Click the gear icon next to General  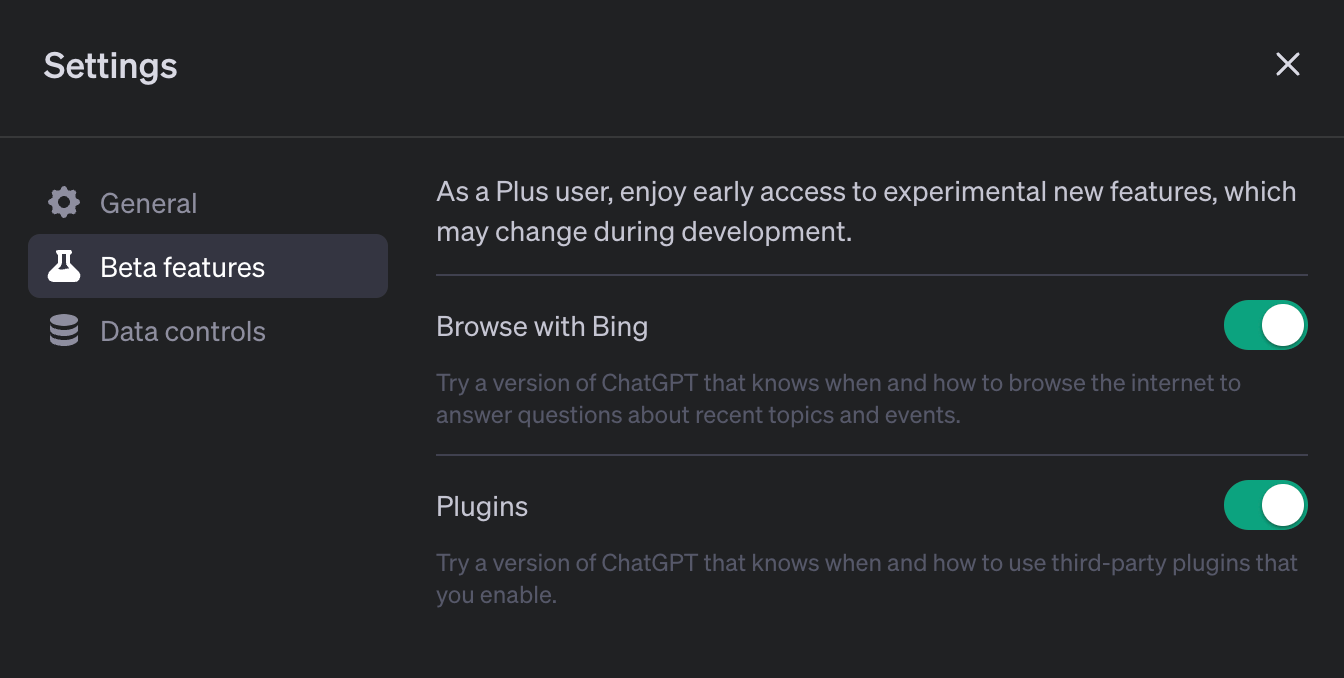pos(64,203)
